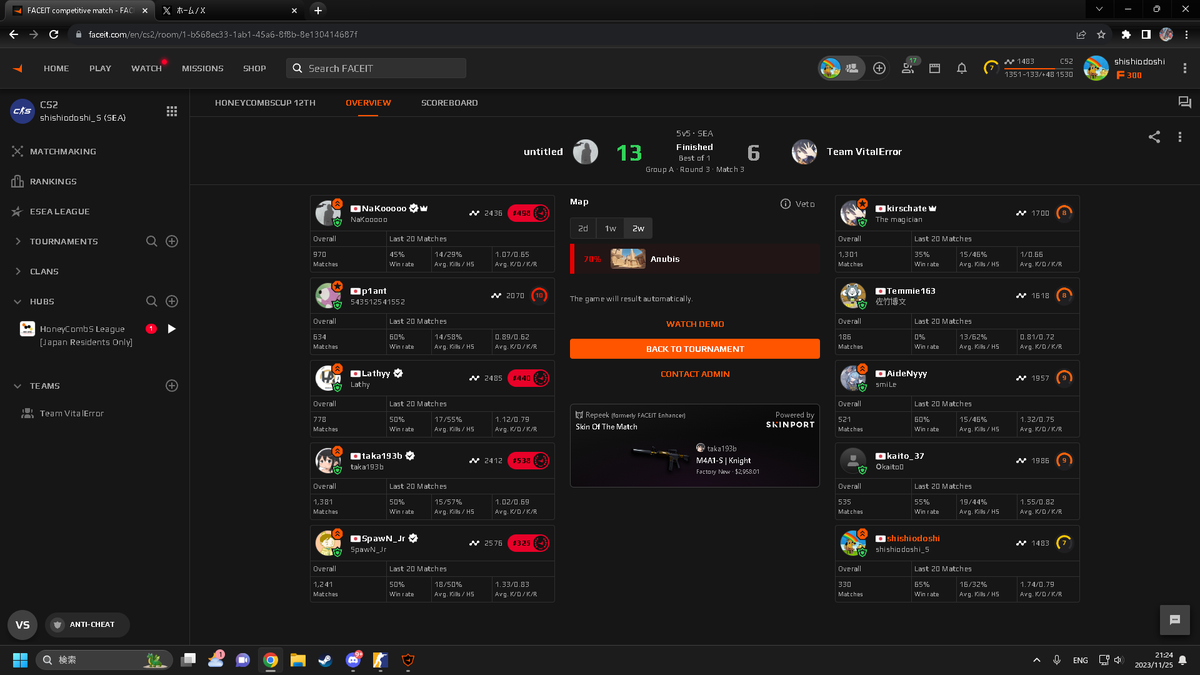Click CONTACT ADMIN link

695,374
